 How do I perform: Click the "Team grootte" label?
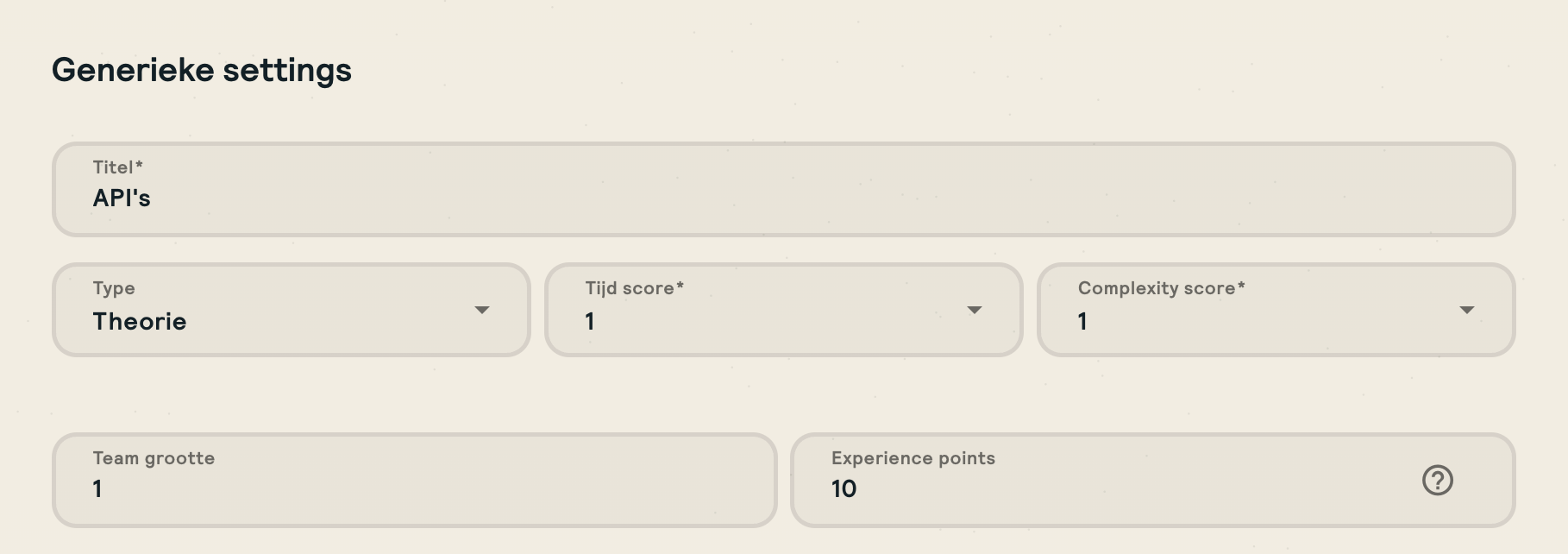click(x=154, y=458)
